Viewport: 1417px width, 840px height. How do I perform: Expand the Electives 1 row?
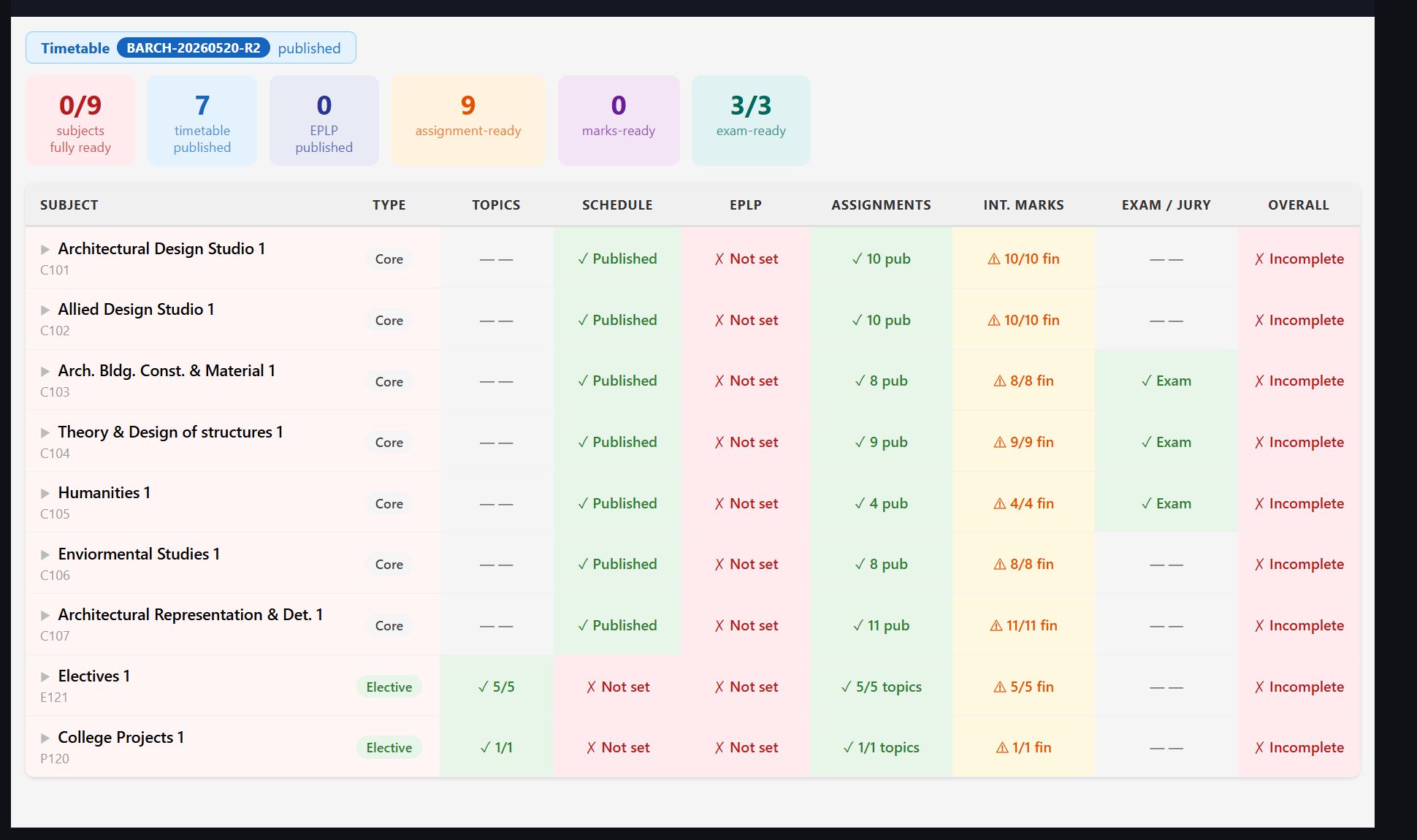click(45, 677)
